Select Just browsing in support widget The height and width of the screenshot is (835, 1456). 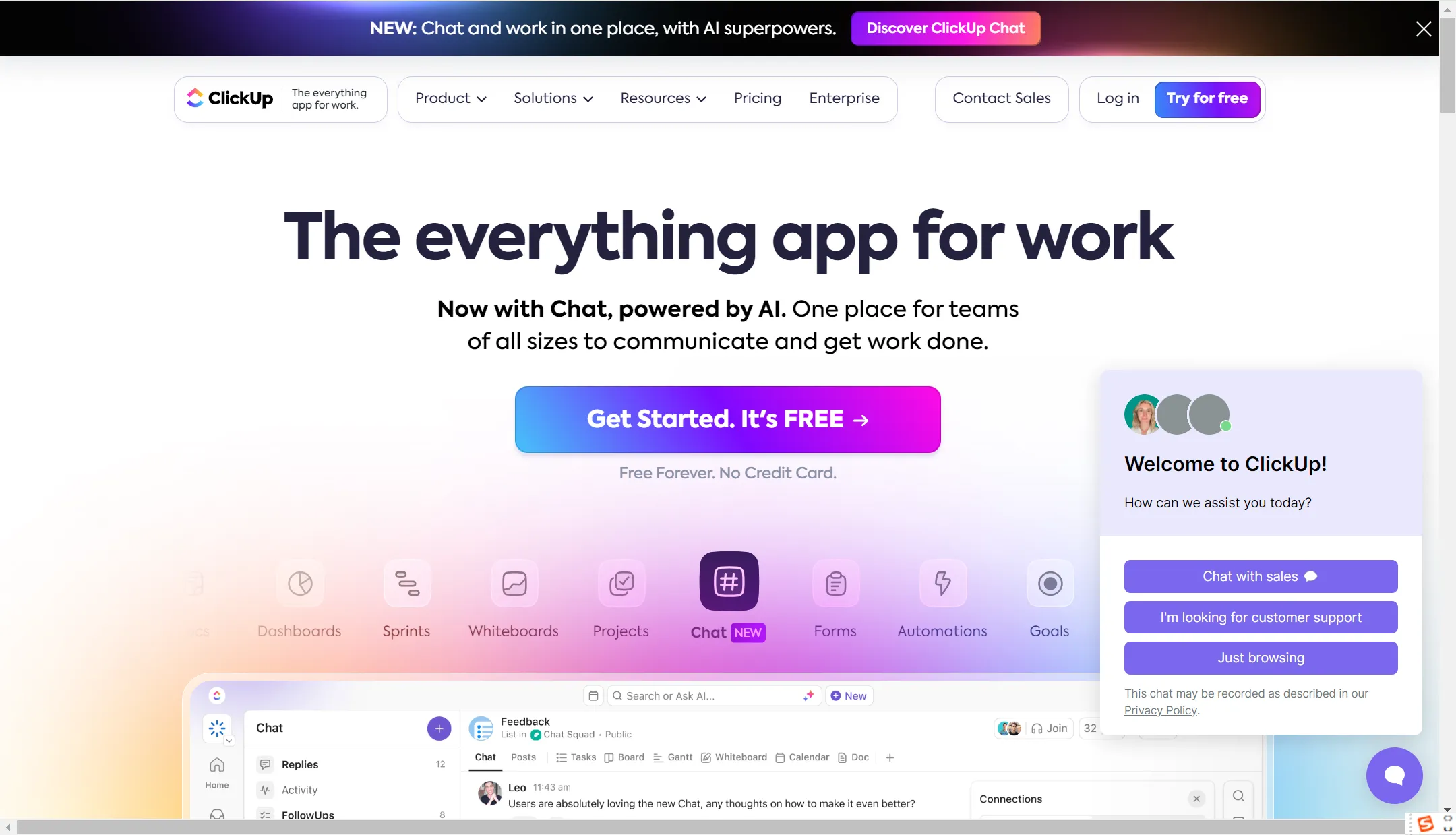[x=1261, y=658]
